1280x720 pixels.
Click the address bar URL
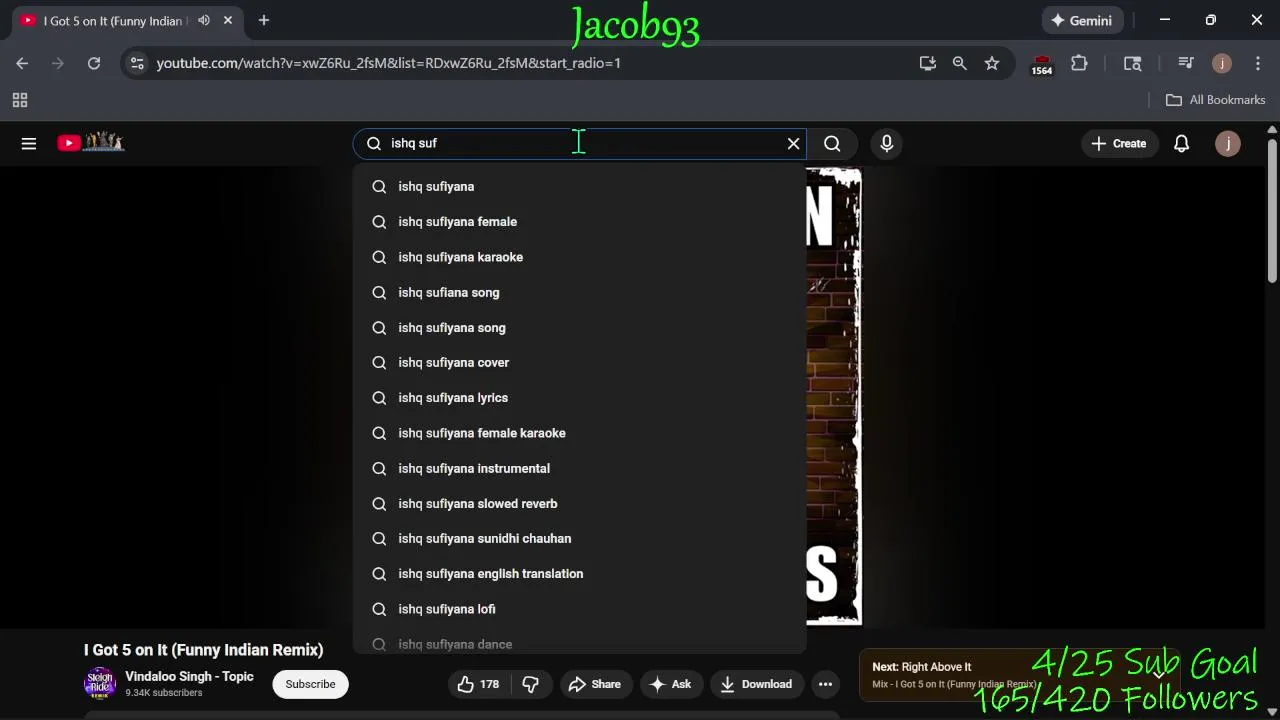tap(388, 63)
